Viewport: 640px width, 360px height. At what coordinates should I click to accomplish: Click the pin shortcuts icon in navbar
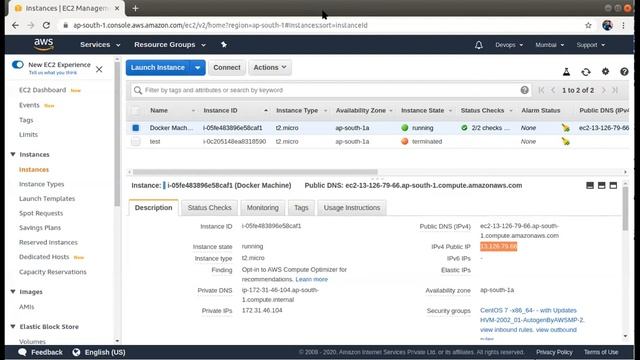224,44
